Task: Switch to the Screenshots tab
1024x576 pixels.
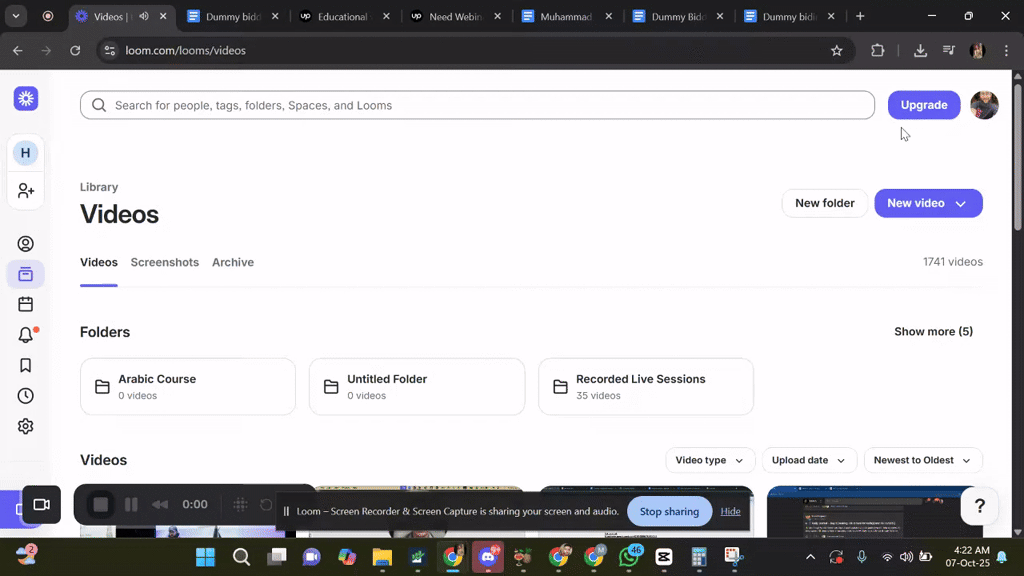Action: [x=165, y=263]
